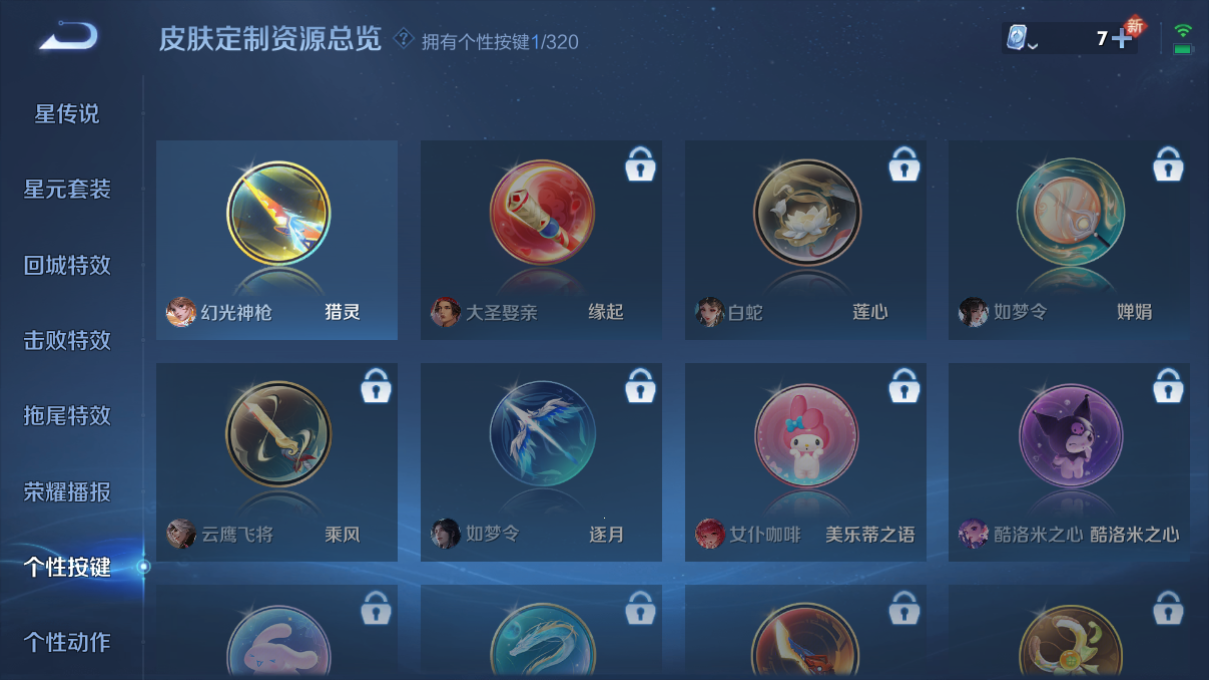Screen dimensions: 1209x680
Task: Select the 美乐蒂之语 Melody key icon
Action: (806, 436)
